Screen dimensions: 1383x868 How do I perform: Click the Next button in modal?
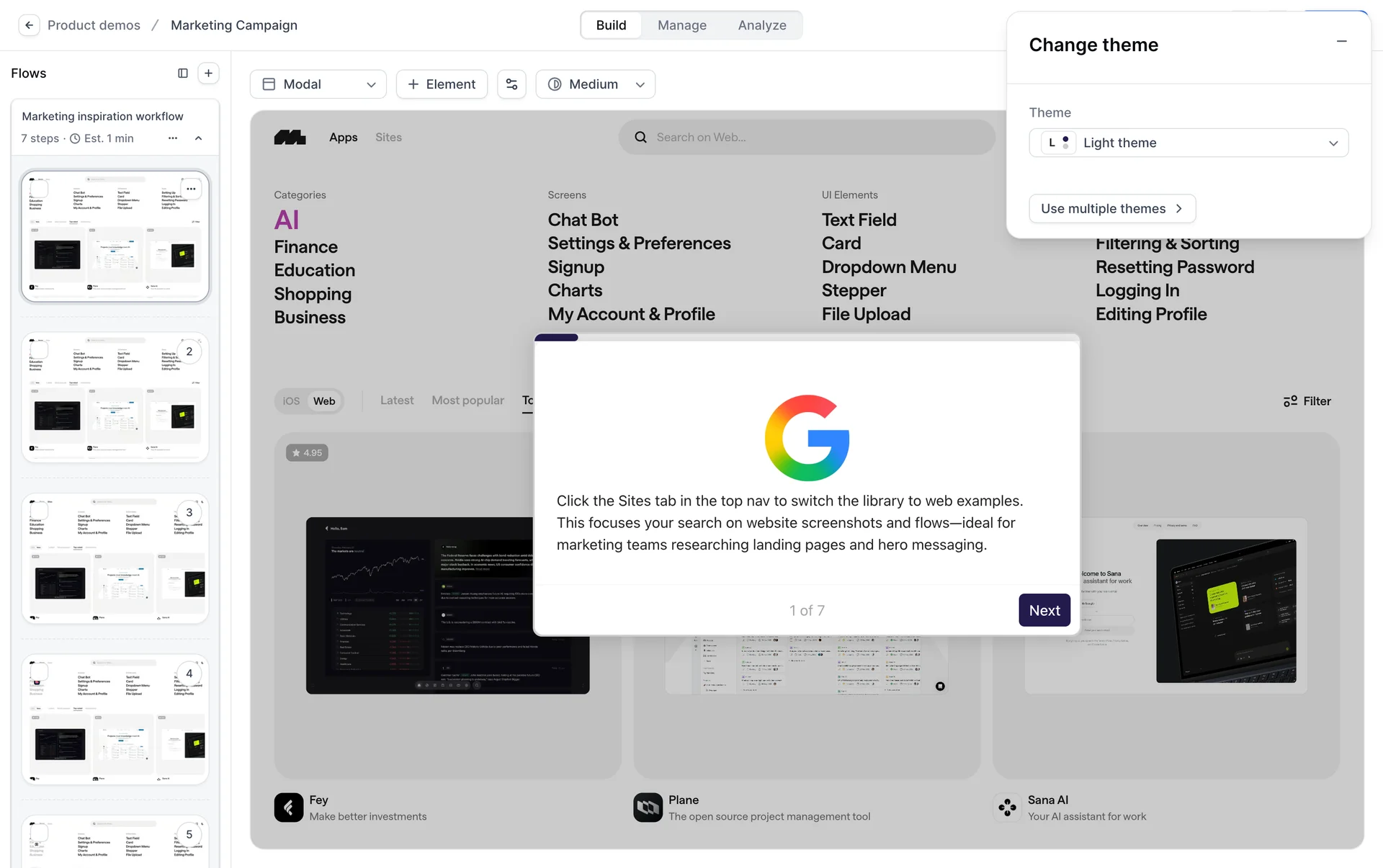coord(1044,610)
